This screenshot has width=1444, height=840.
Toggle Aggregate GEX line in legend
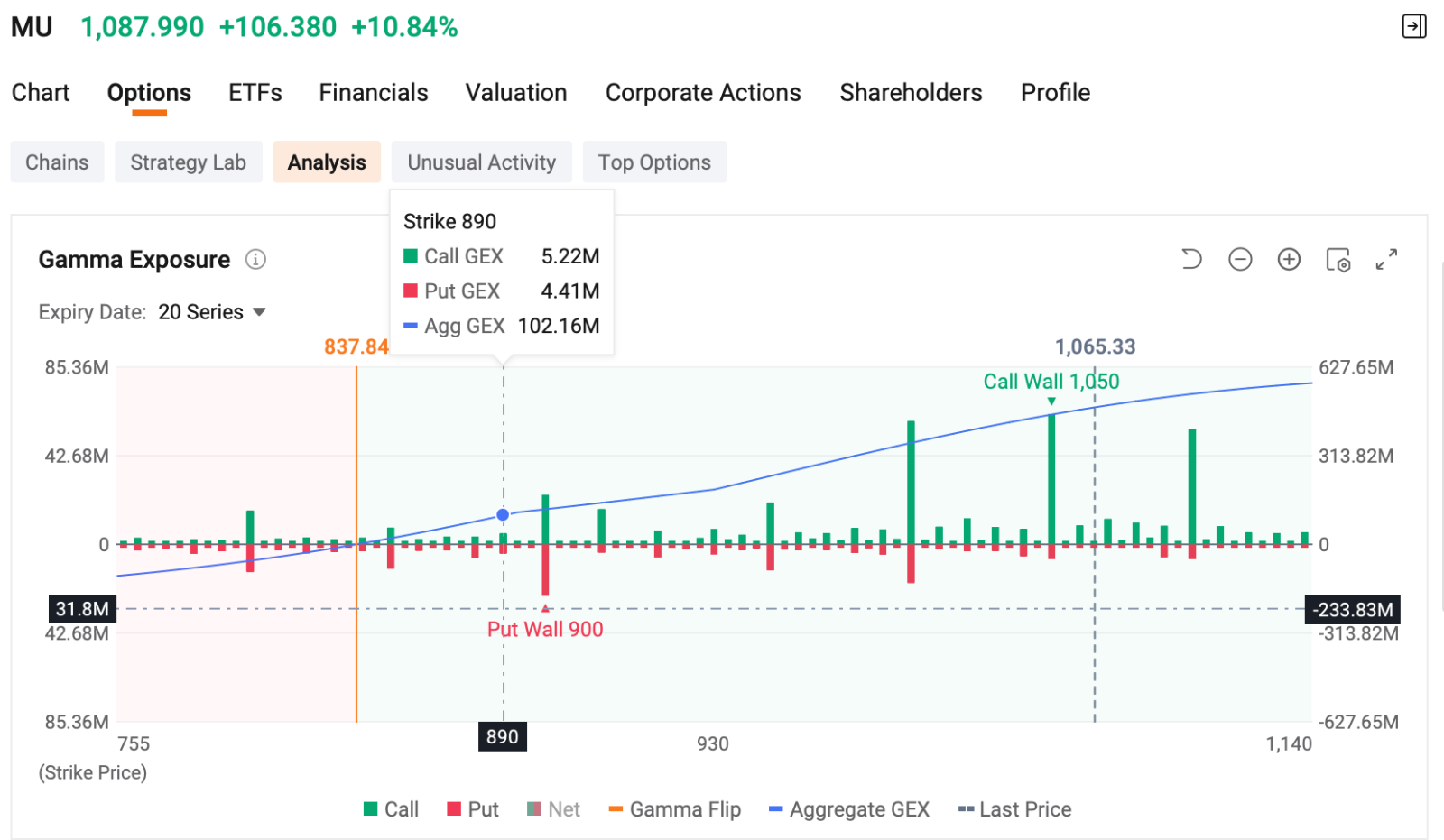tap(849, 809)
